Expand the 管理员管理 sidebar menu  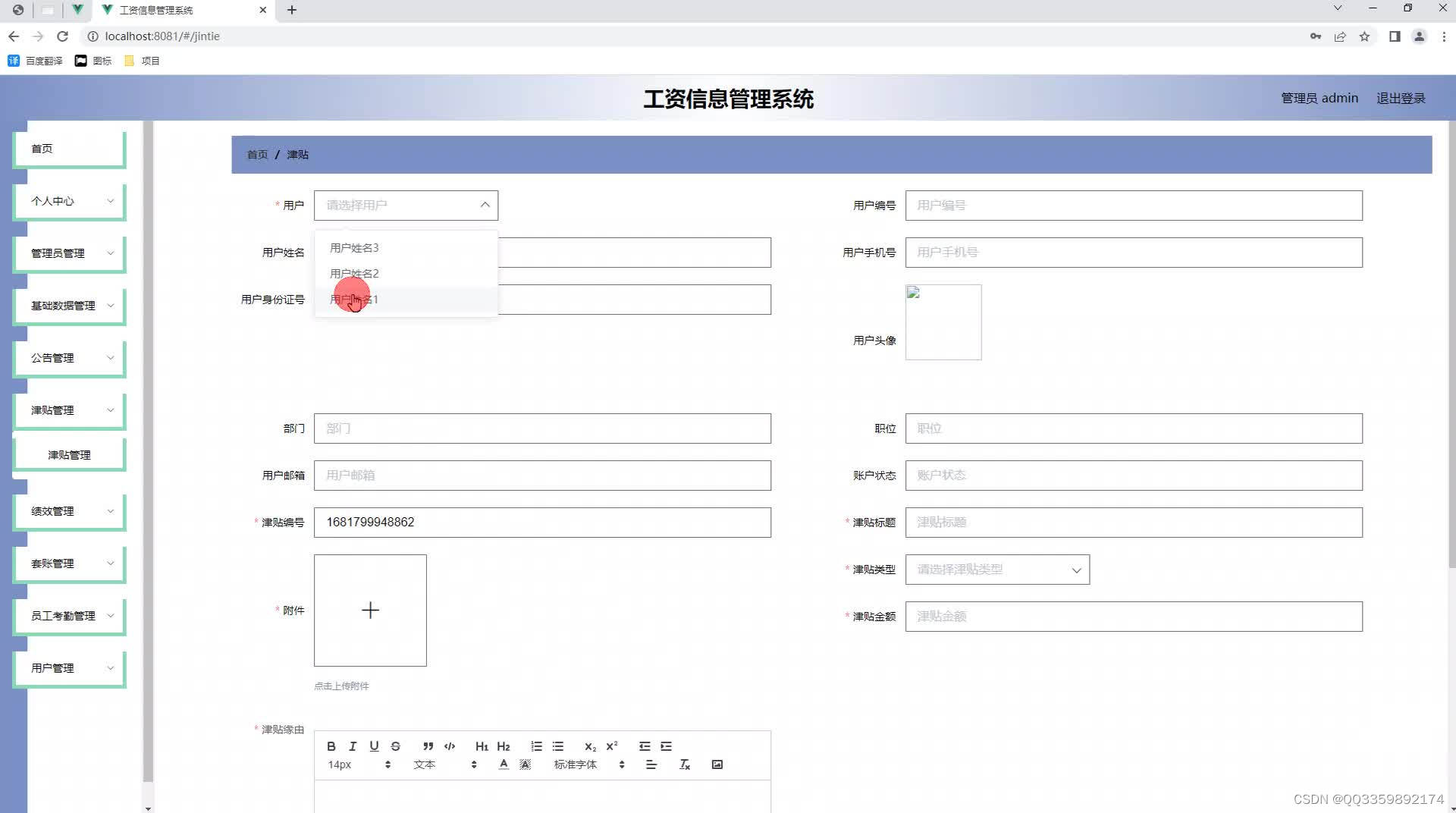(x=69, y=253)
